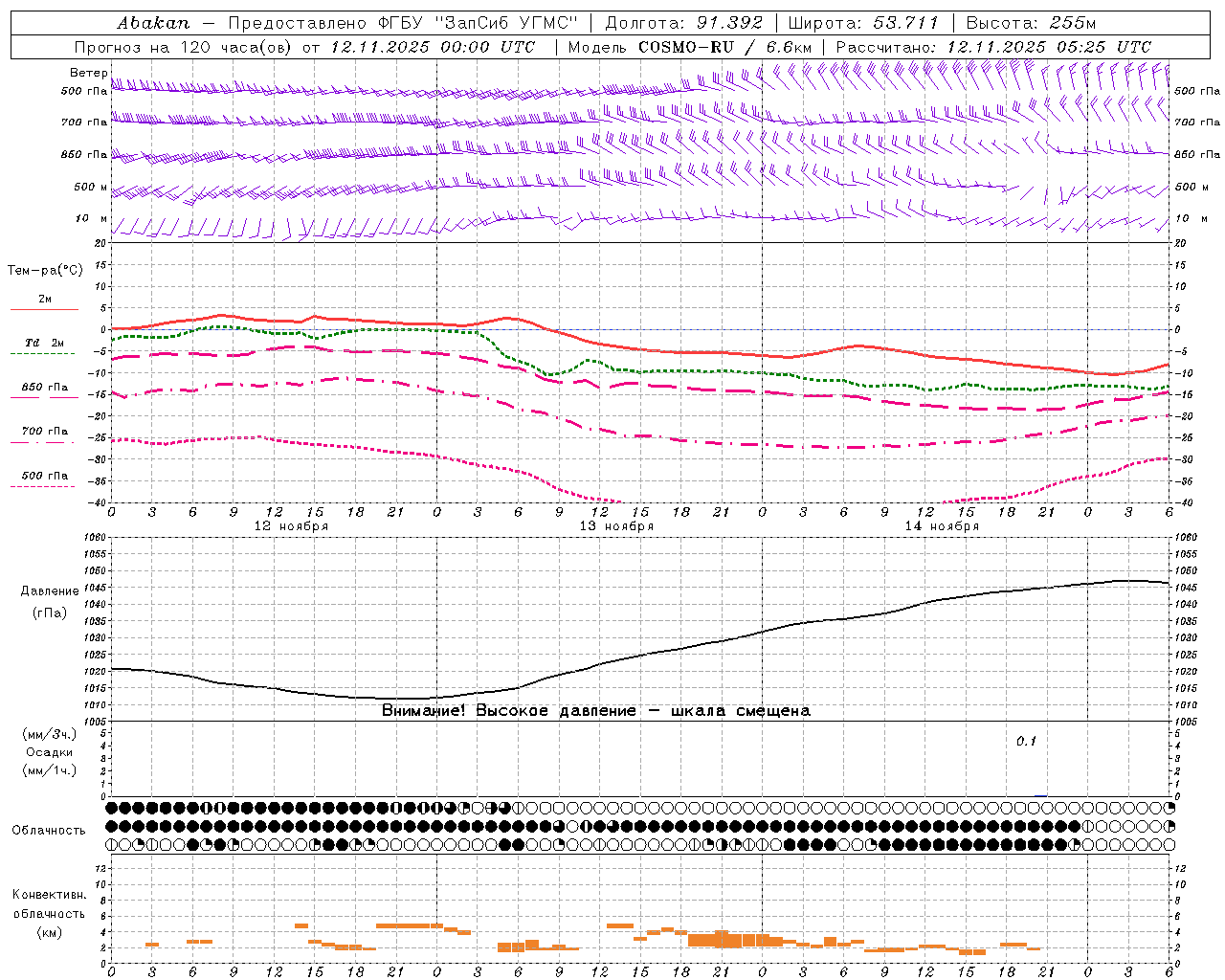Click the 'Осадки' precipitation label
The height and width of the screenshot is (980, 1225).
pos(50,752)
